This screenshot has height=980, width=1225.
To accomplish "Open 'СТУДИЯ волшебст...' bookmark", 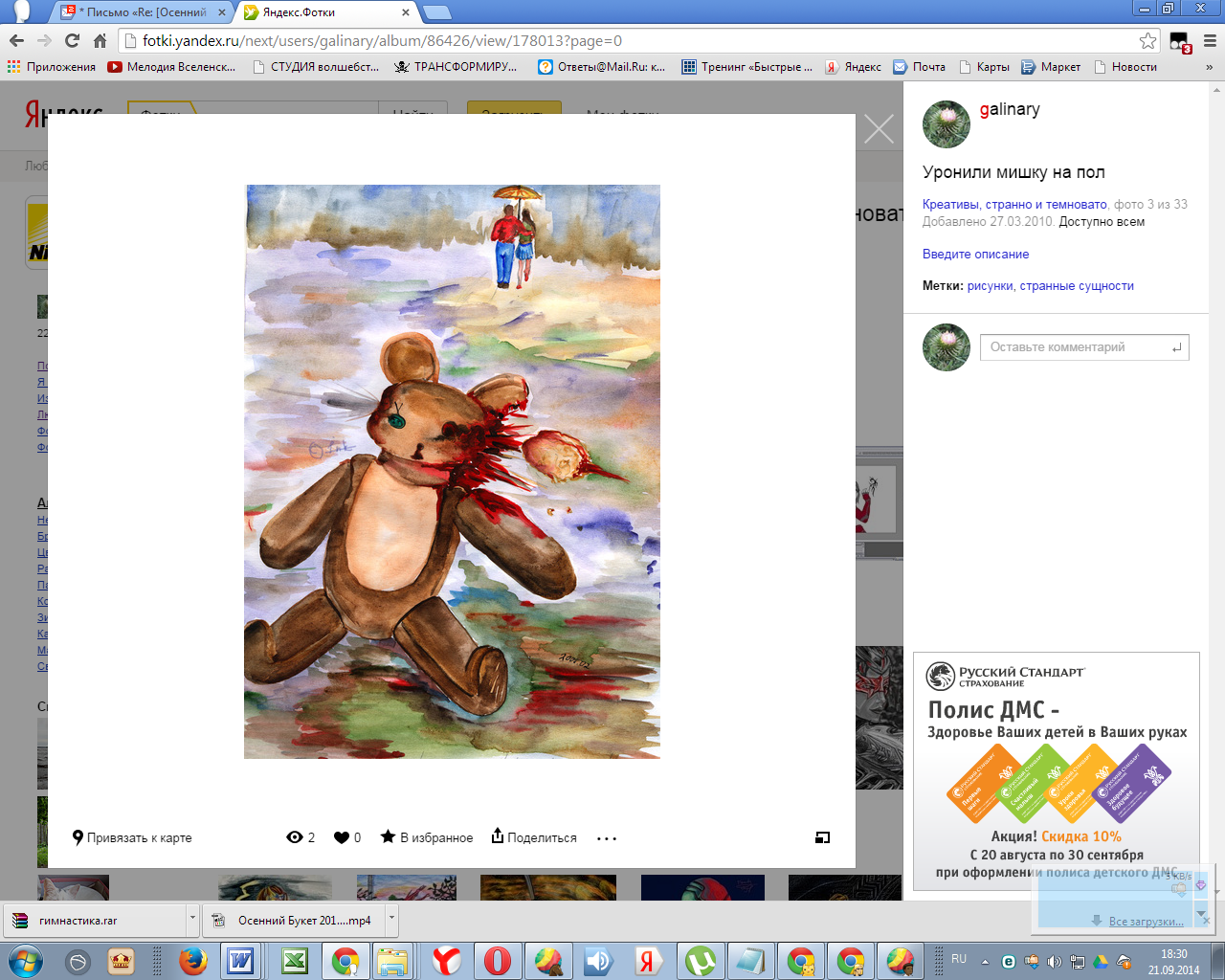I will [316, 67].
